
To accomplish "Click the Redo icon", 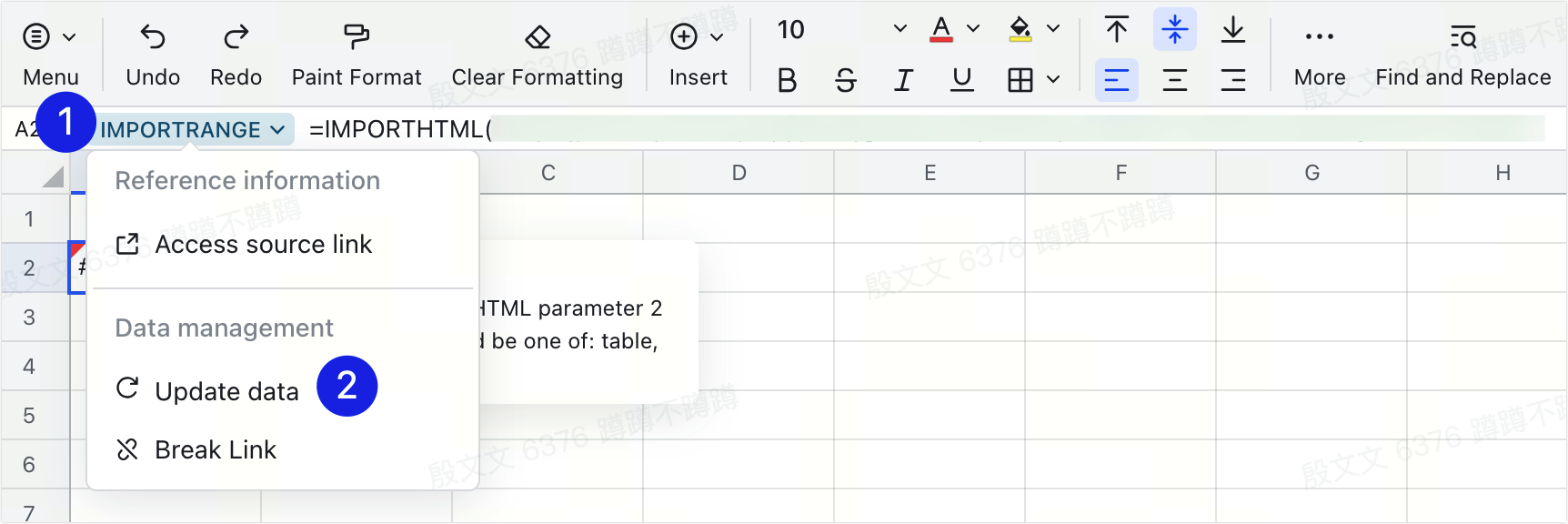I will (236, 38).
